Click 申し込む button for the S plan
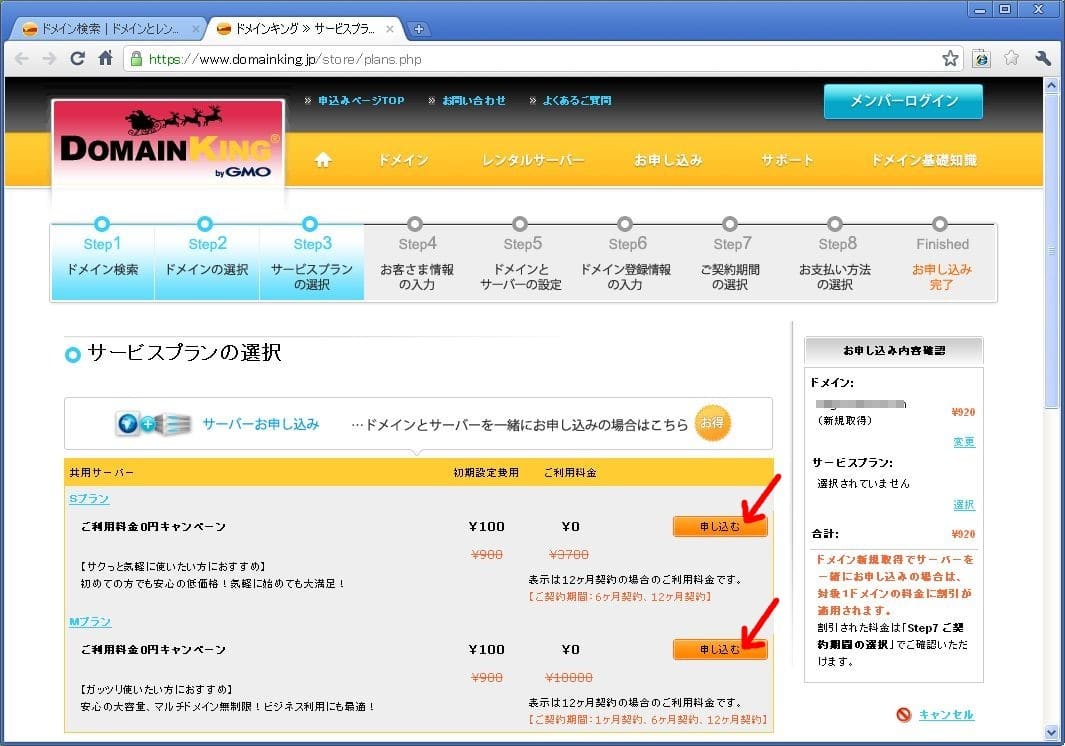Image resolution: width=1065 pixels, height=746 pixels. [x=719, y=526]
